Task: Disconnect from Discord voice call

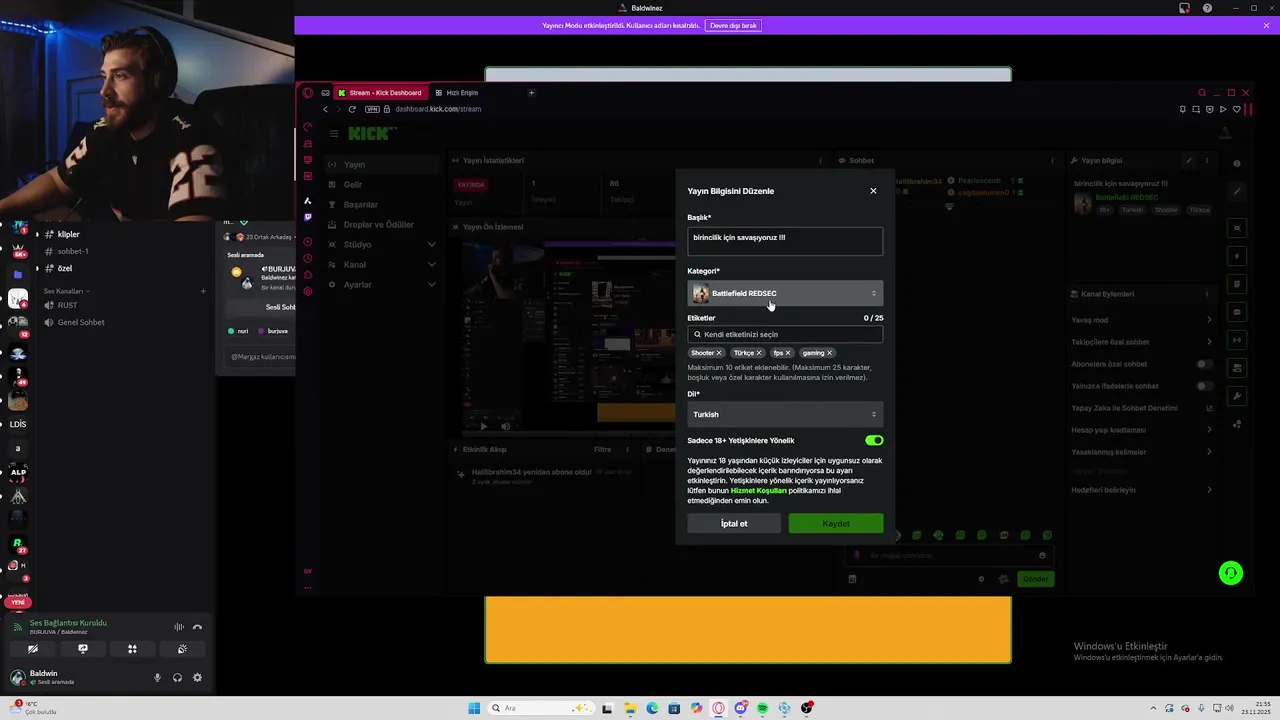Action: [197, 627]
